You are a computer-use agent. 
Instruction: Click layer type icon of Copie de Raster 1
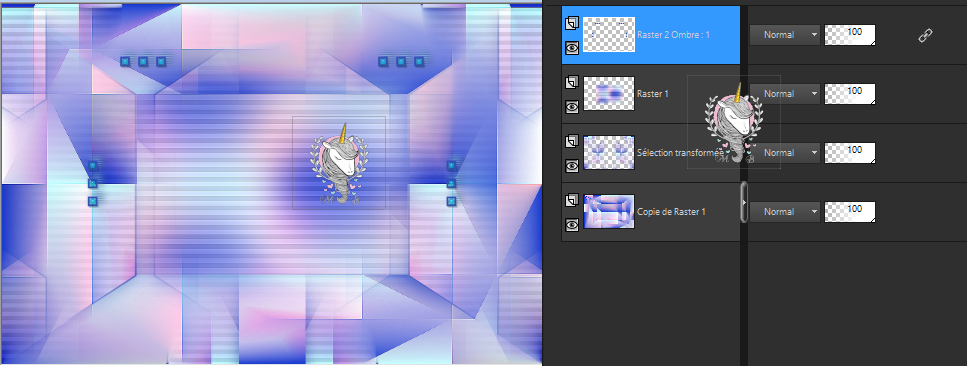point(572,200)
